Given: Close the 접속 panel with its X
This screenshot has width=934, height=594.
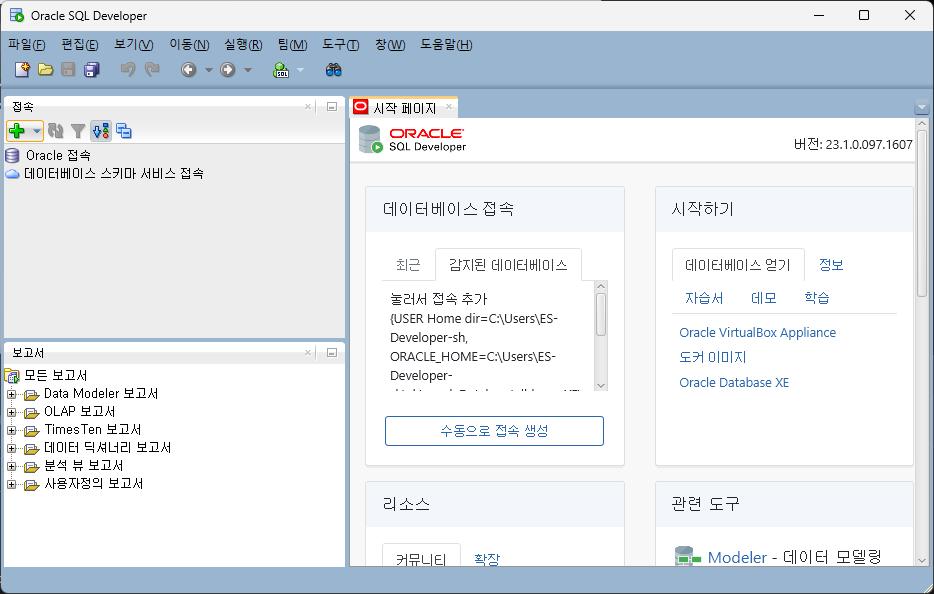Looking at the screenshot, I should click(308, 107).
